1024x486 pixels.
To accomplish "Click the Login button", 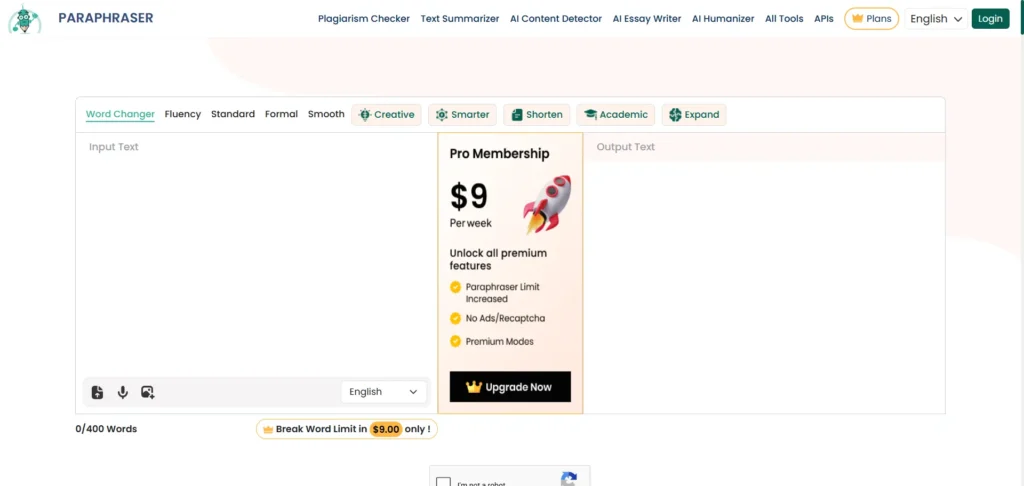I will [x=990, y=19].
